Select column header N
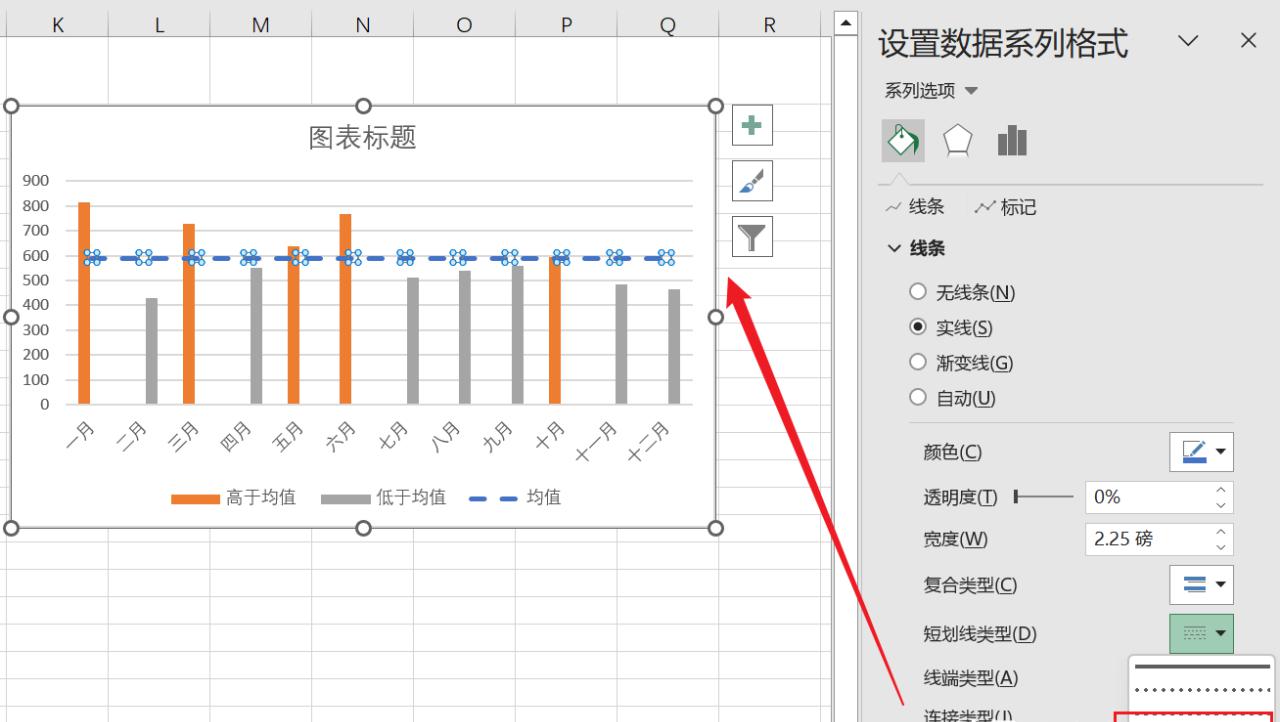This screenshot has height=722, width=1280. 363,25
